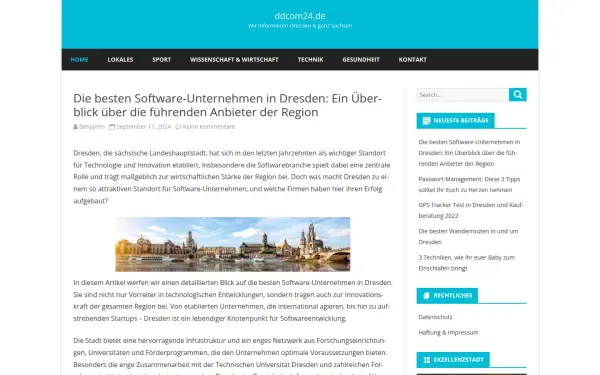The height and width of the screenshot is (375, 600).
Task: Click the calendar icon beside September 17, 2024
Action: (x=112, y=127)
